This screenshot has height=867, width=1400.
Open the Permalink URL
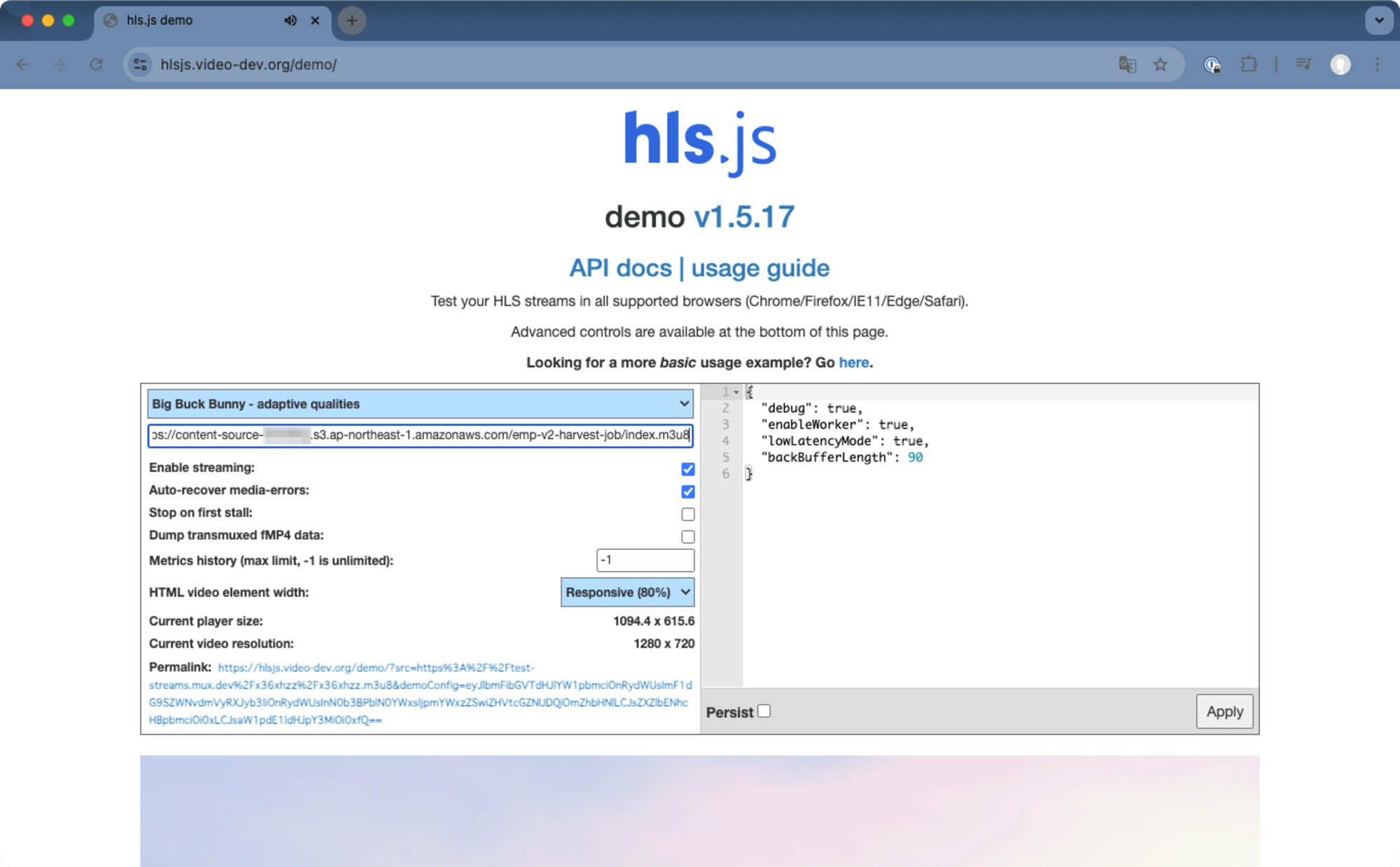[x=420, y=693]
